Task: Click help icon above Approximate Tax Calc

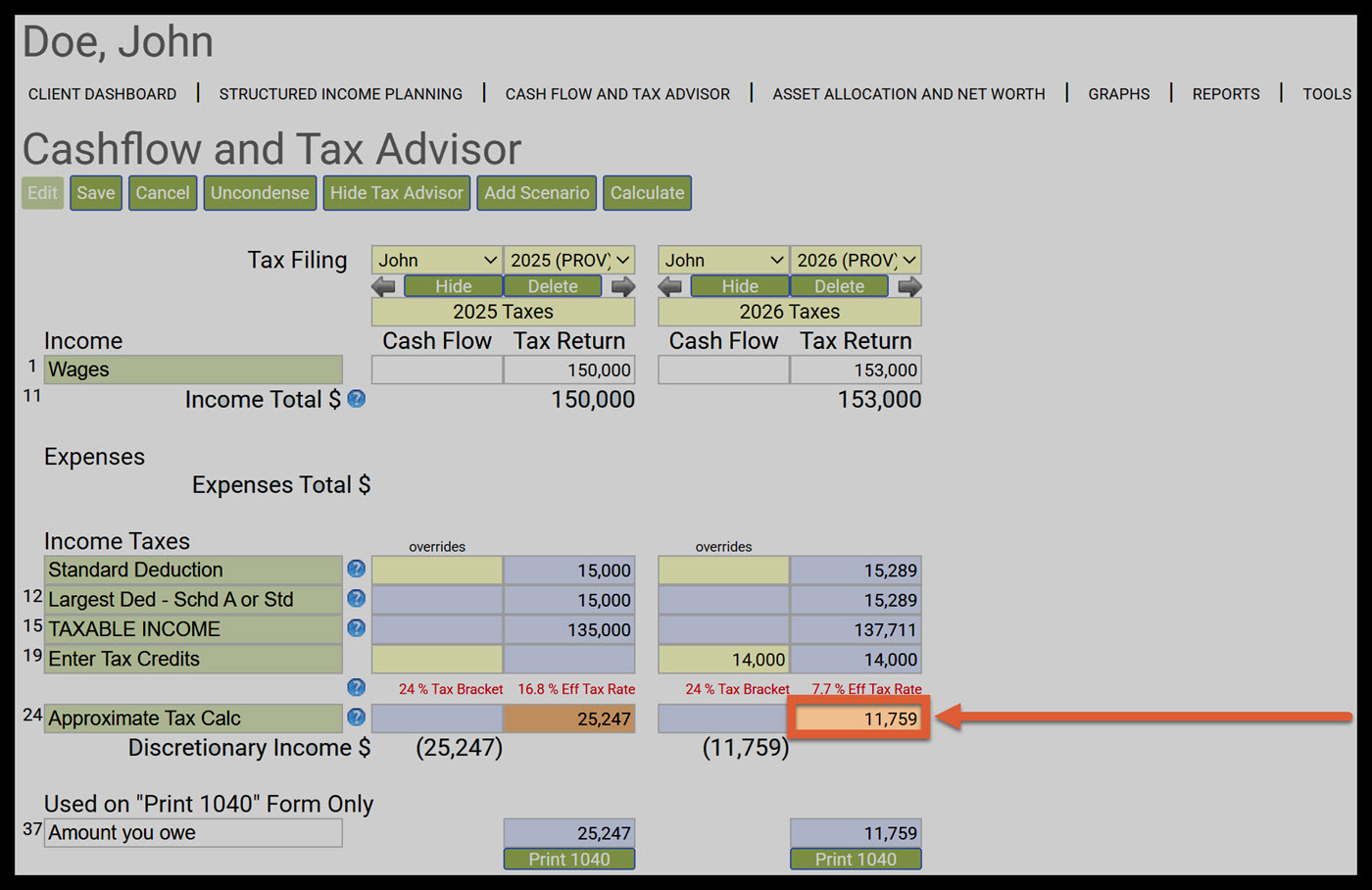Action: tap(357, 687)
